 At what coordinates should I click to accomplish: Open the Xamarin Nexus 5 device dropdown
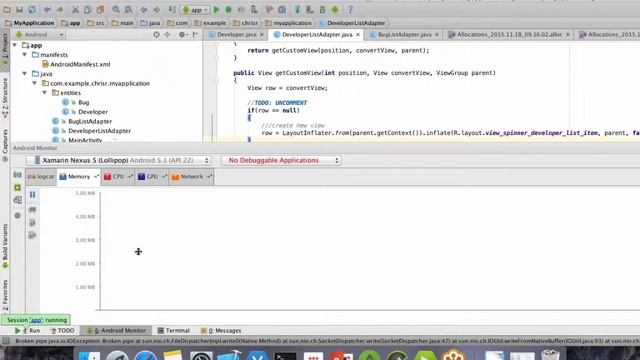(x=119, y=160)
